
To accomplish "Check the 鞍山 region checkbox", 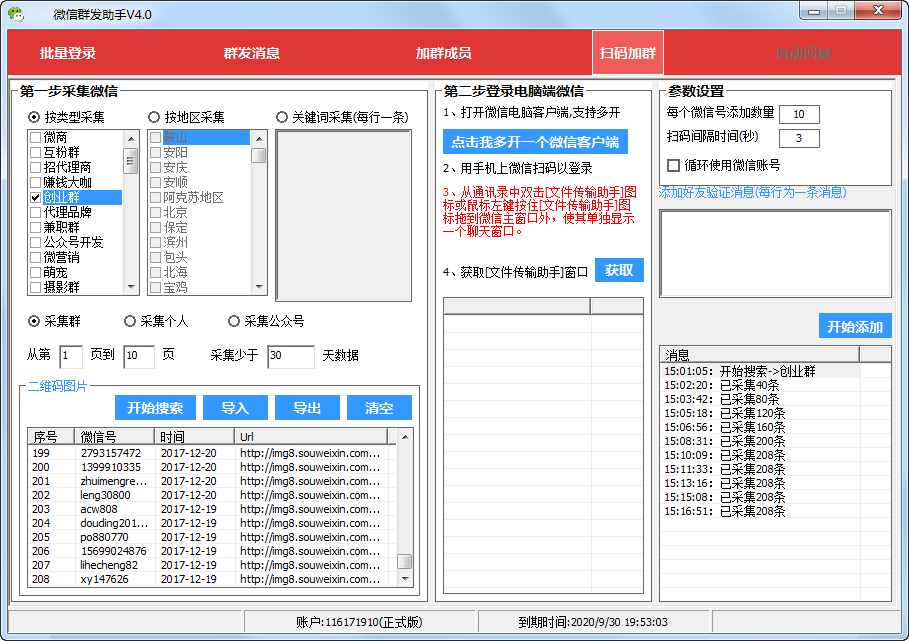I will tap(155, 137).
